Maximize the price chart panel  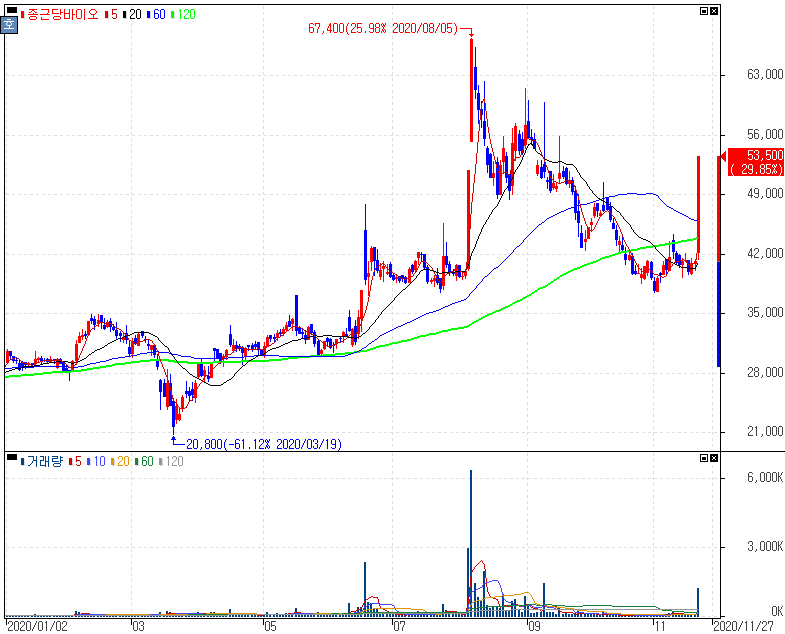[703, 11]
